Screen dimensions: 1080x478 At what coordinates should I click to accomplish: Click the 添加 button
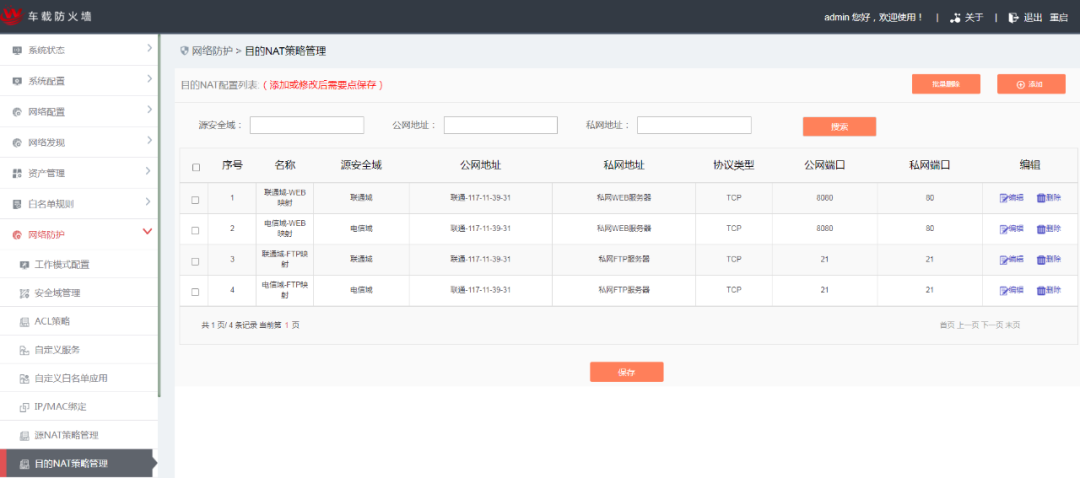point(1031,84)
